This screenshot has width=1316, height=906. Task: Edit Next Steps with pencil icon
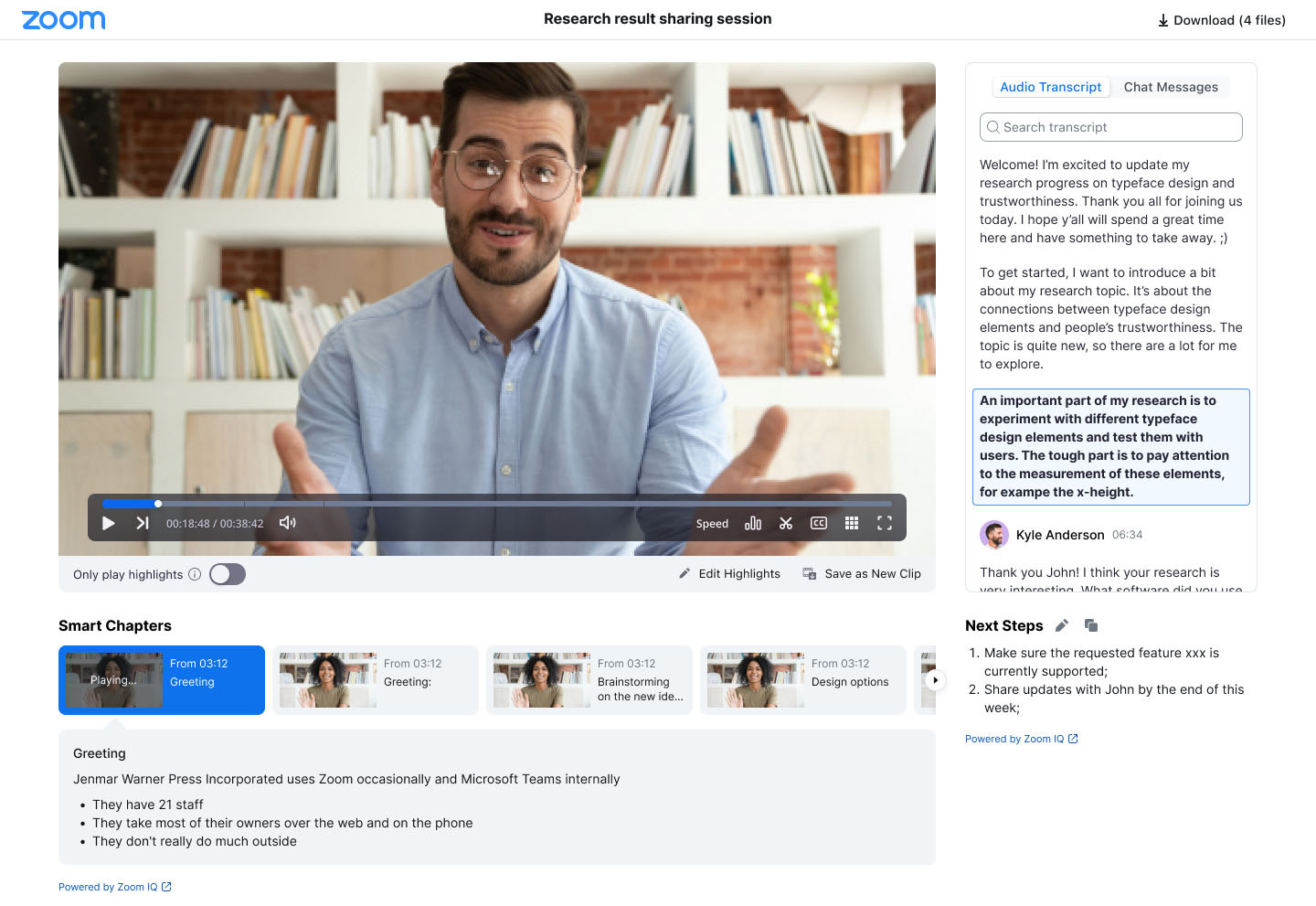point(1062,625)
